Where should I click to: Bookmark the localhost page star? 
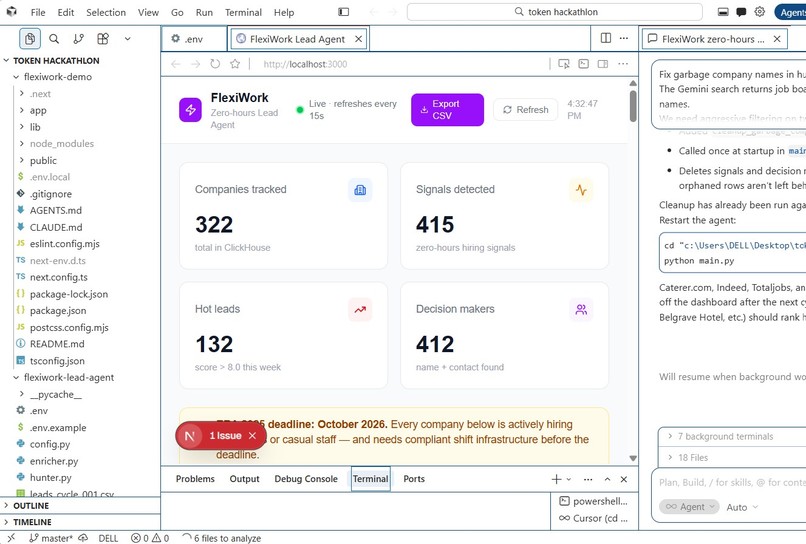click(235, 64)
